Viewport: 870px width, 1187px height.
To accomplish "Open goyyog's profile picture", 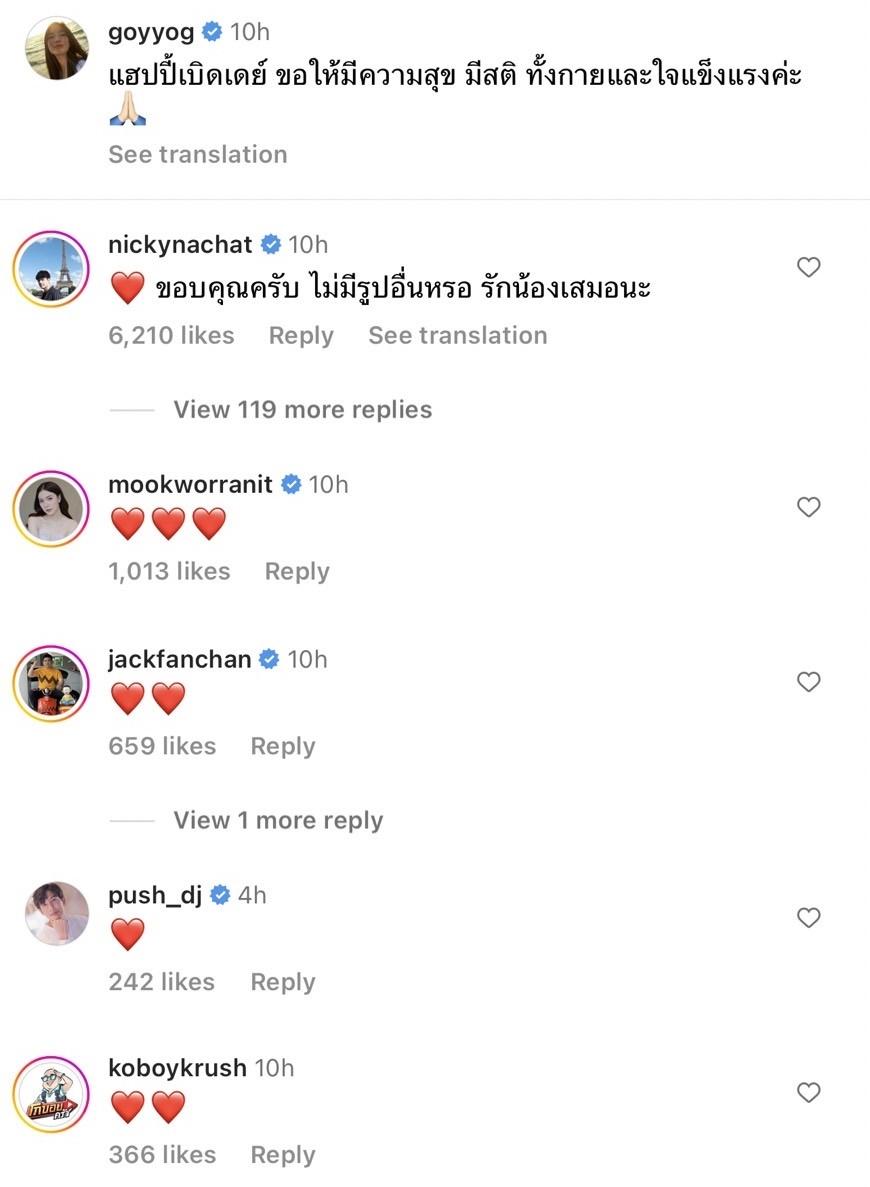I will [x=56, y=47].
